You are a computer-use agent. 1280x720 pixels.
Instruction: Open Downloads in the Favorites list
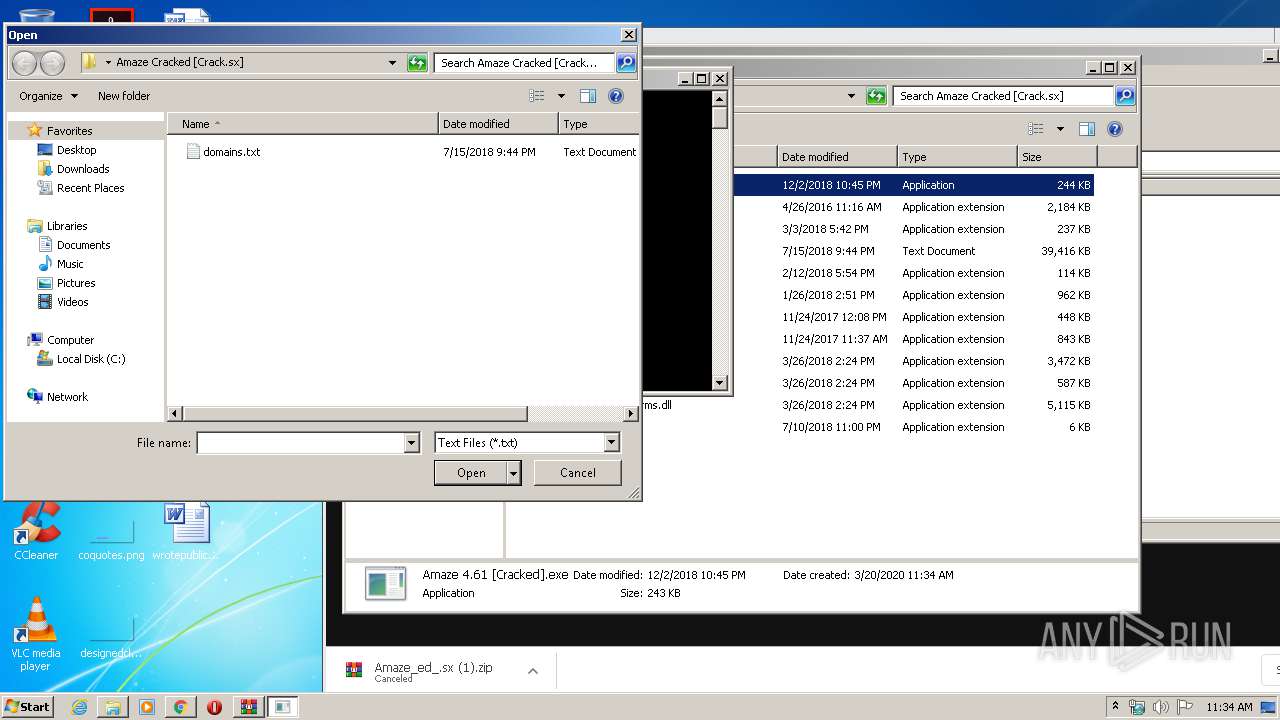tap(82, 169)
